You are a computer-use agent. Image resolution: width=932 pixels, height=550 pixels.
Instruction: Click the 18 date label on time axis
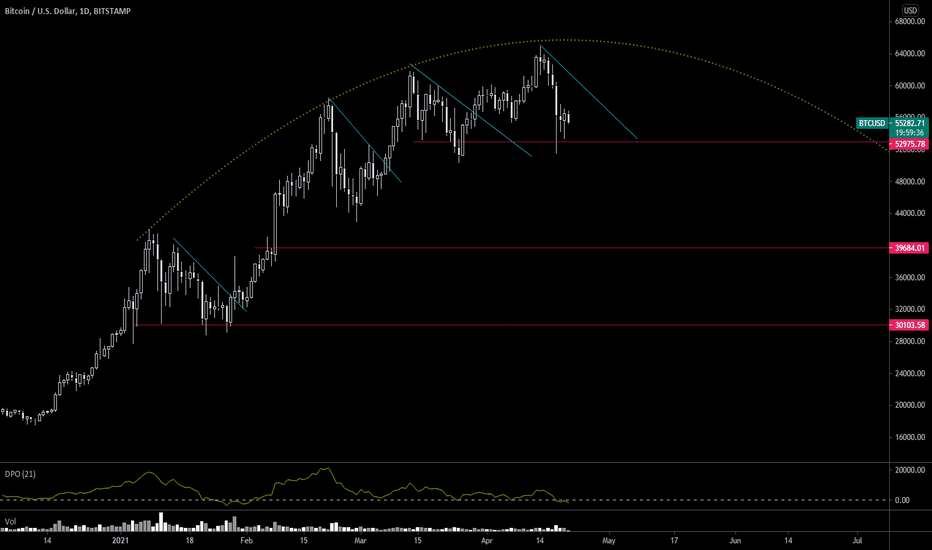click(x=190, y=540)
